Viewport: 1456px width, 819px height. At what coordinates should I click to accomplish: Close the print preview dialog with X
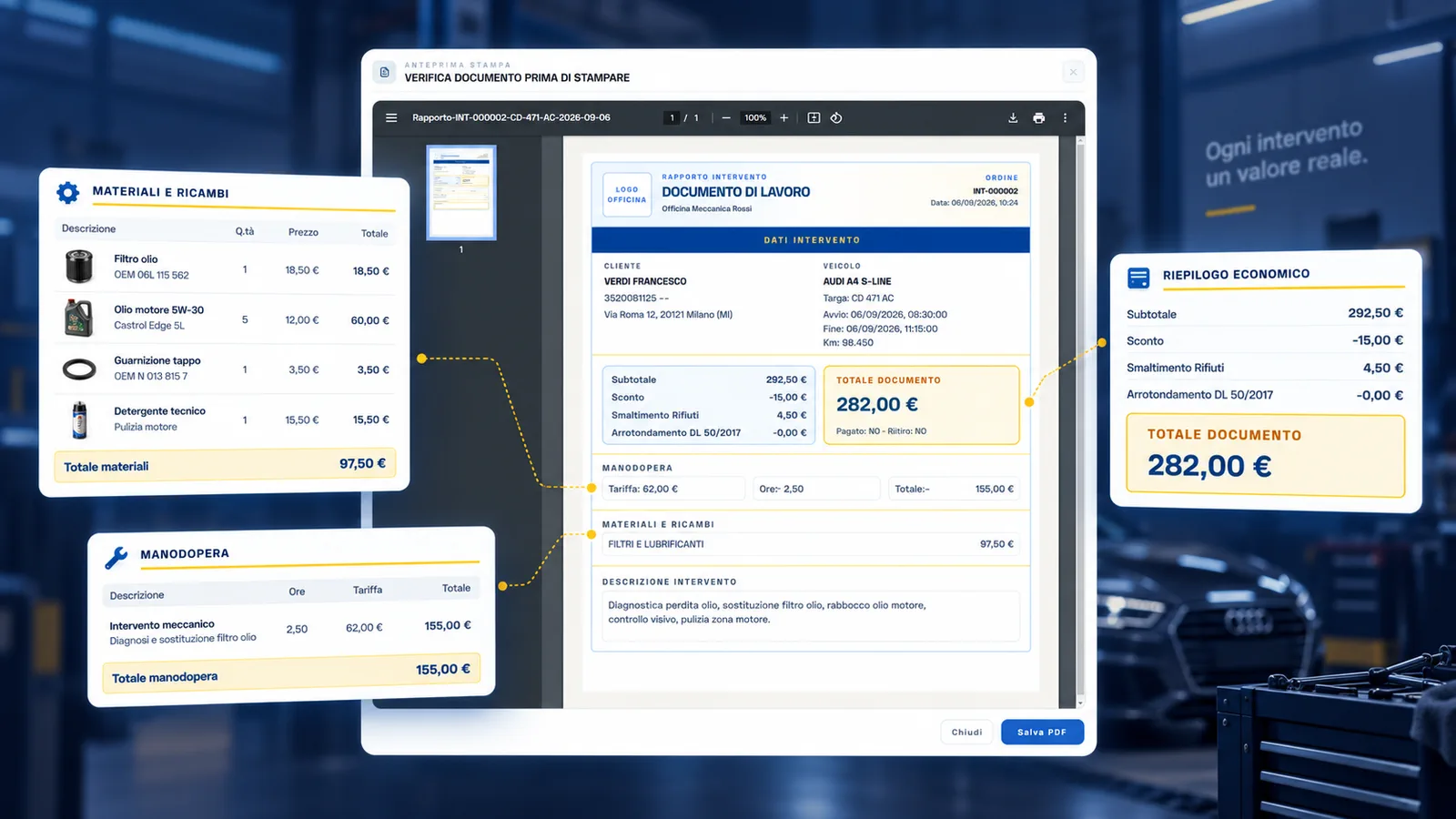pyautogui.click(x=1073, y=72)
